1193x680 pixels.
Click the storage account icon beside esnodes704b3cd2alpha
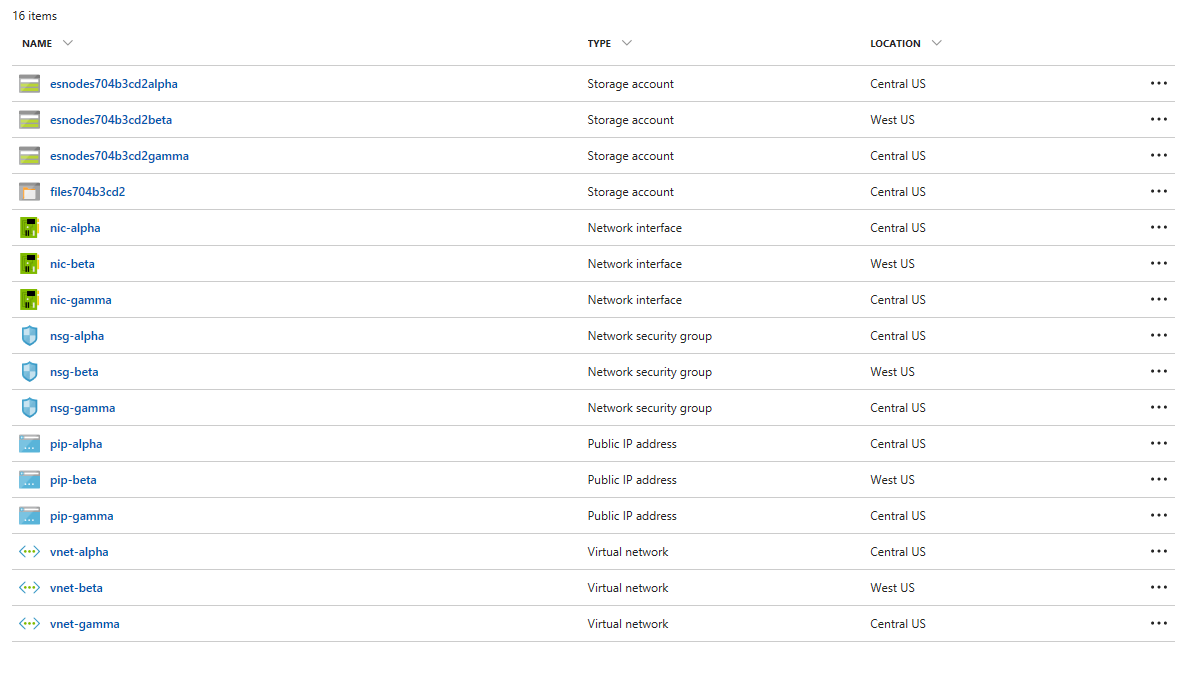click(29, 84)
